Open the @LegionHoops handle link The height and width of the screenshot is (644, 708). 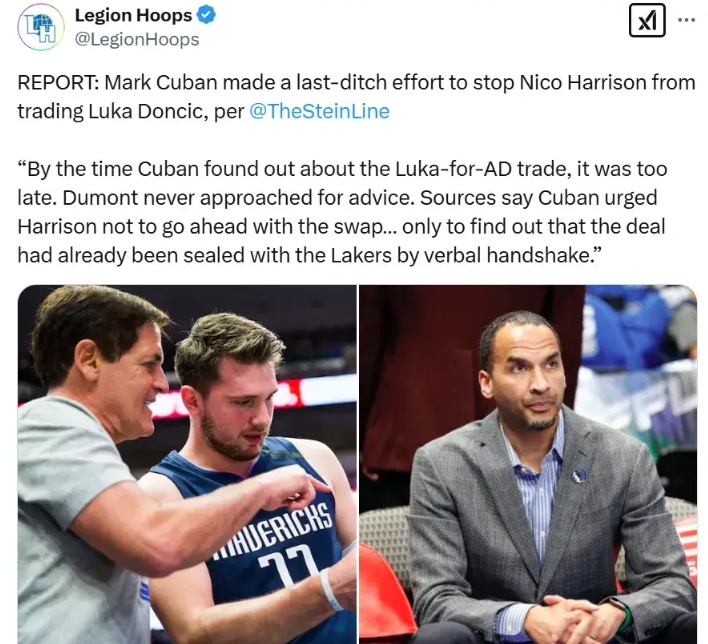(136, 39)
